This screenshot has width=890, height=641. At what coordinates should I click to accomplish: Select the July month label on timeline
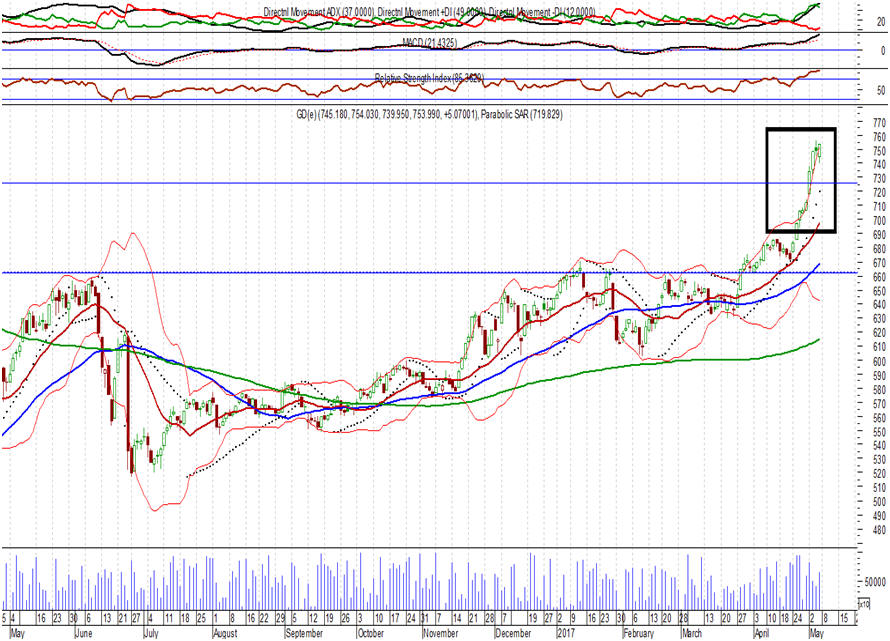[151, 633]
